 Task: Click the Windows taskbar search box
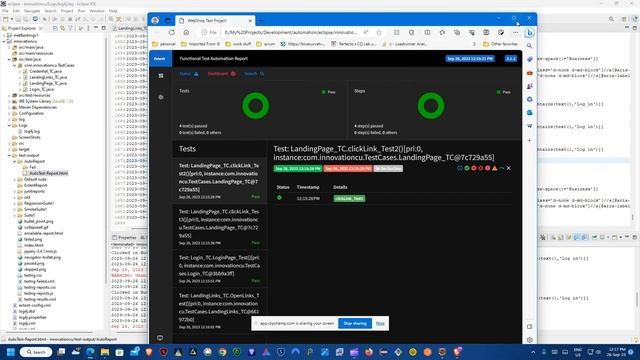tap(36, 352)
